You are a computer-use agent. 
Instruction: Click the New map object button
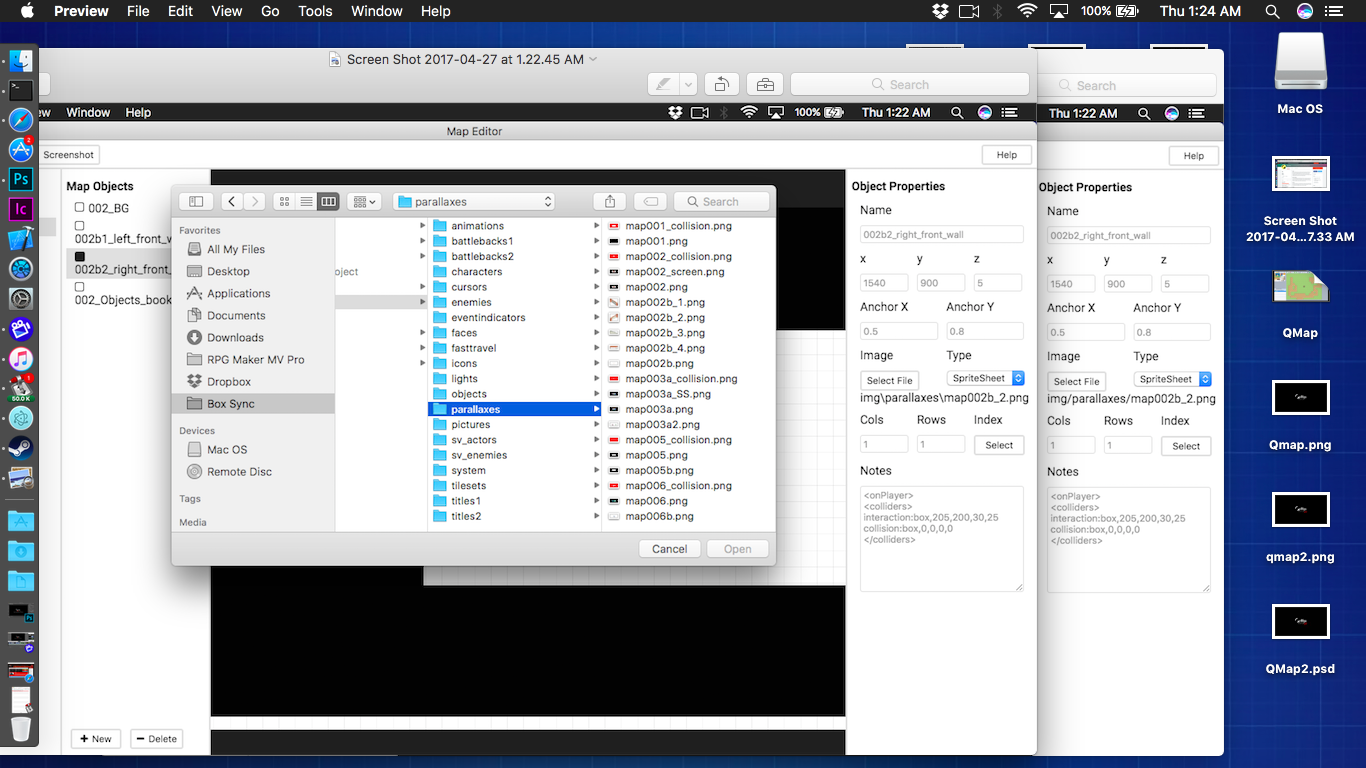[x=96, y=739]
